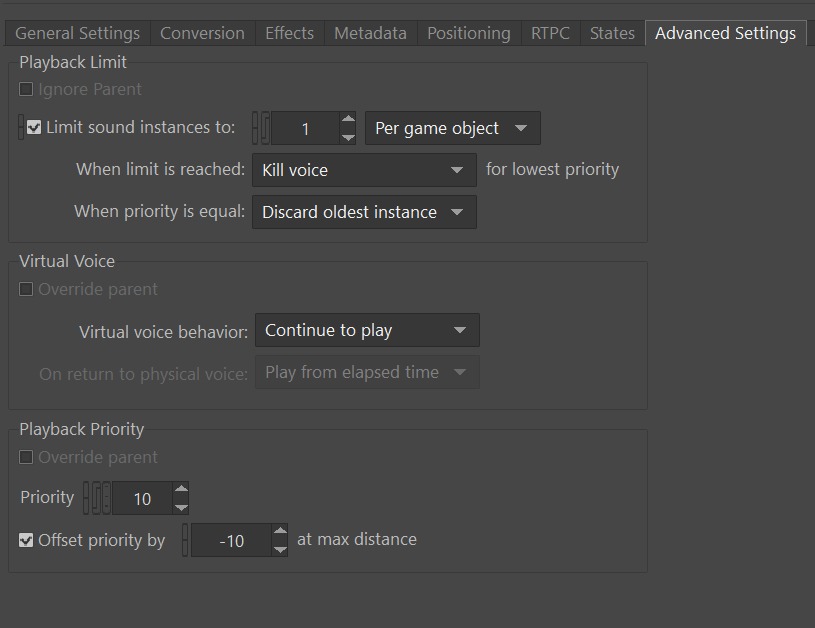Uncheck Limit sound instances to checkbox
Image resolution: width=815 pixels, height=628 pixels.
(x=34, y=127)
